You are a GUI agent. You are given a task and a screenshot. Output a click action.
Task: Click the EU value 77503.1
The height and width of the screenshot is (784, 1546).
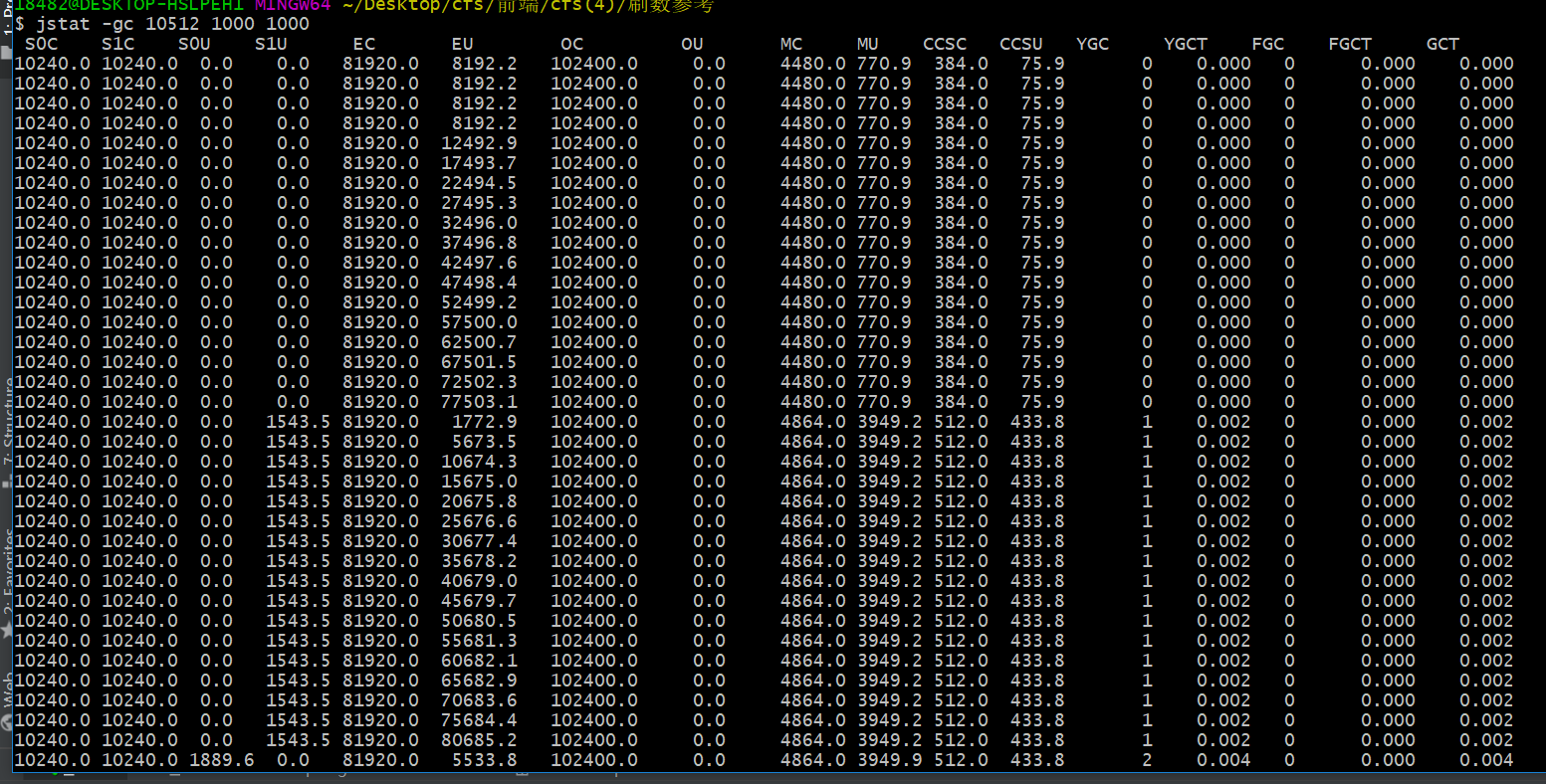click(x=480, y=402)
